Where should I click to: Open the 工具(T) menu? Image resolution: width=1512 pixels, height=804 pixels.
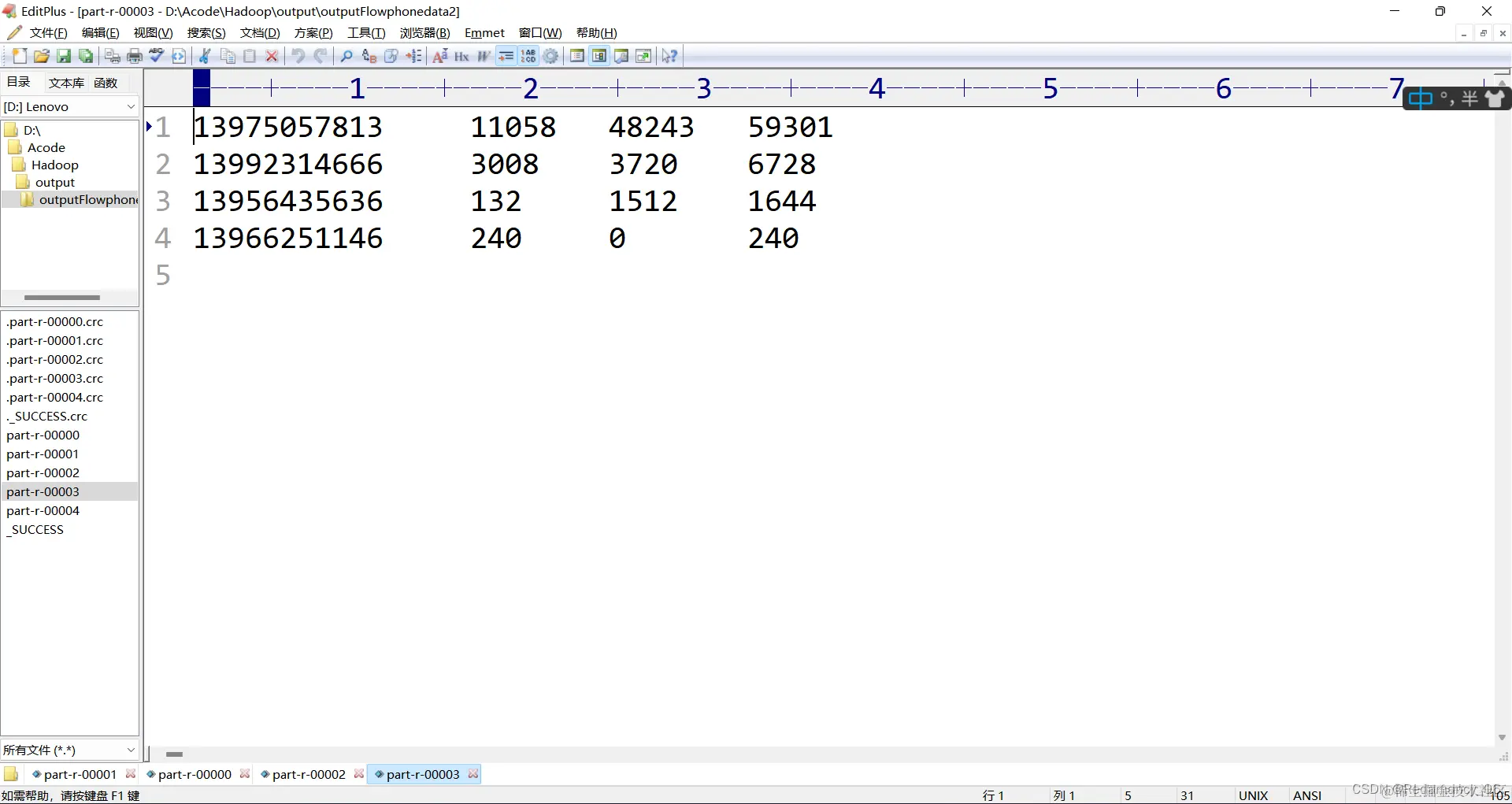(x=366, y=32)
